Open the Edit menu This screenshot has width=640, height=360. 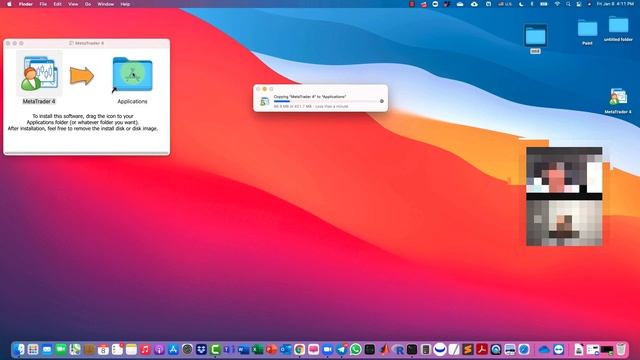coord(58,4)
